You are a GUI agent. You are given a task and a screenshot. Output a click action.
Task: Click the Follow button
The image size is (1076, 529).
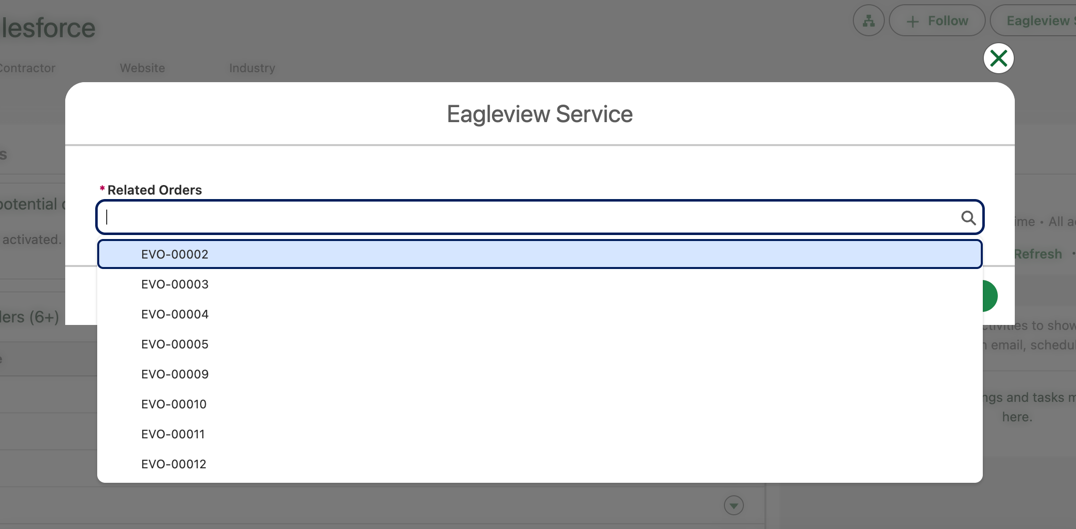coord(937,21)
